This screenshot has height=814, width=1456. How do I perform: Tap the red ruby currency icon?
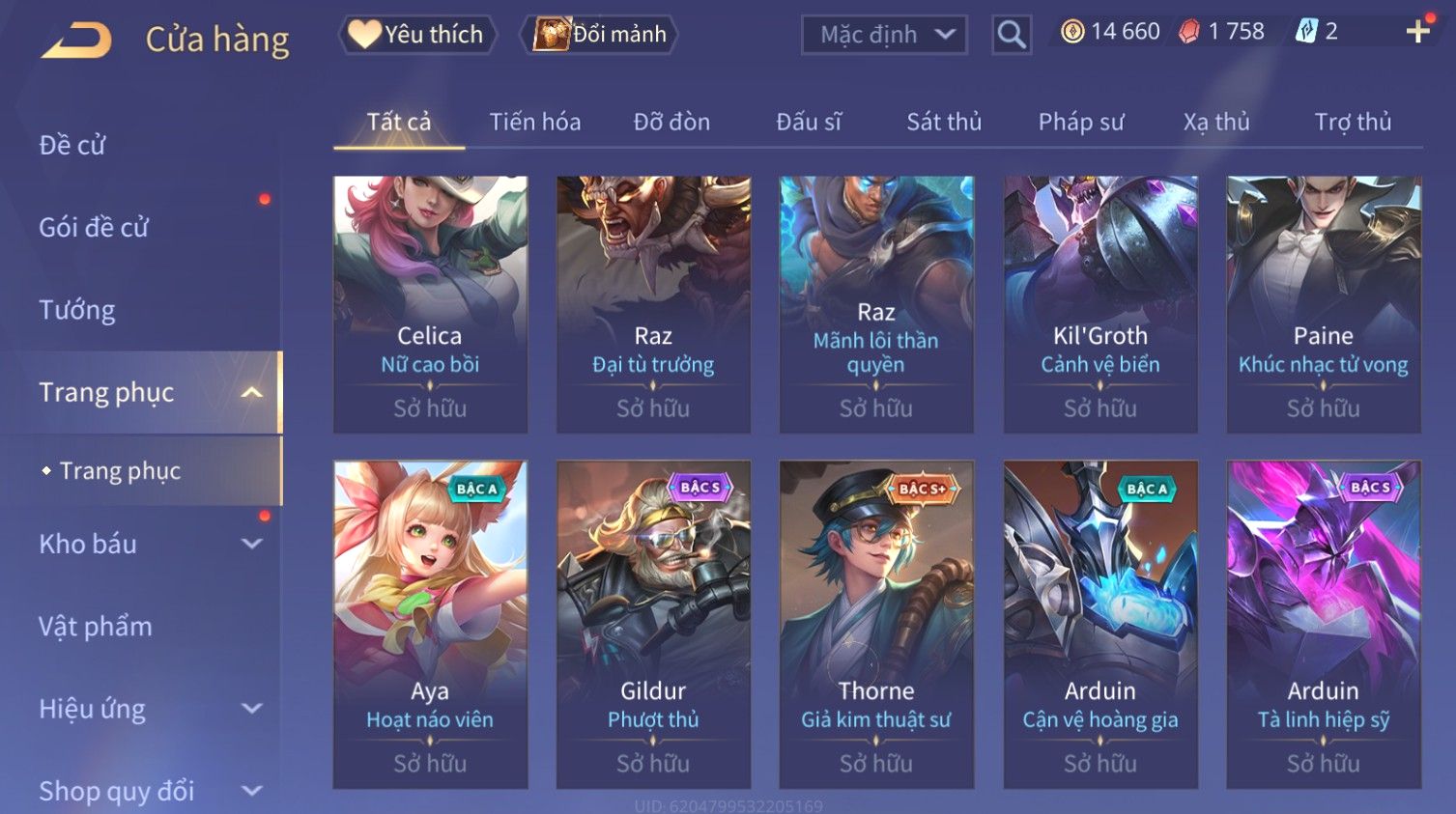pyautogui.click(x=1189, y=32)
